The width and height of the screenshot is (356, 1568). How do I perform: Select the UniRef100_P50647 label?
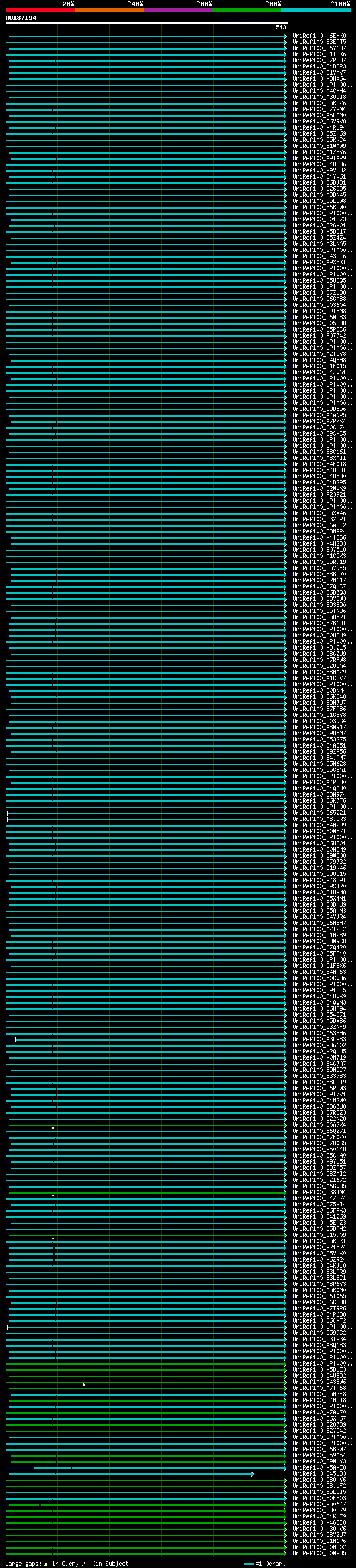tap(319, 1504)
